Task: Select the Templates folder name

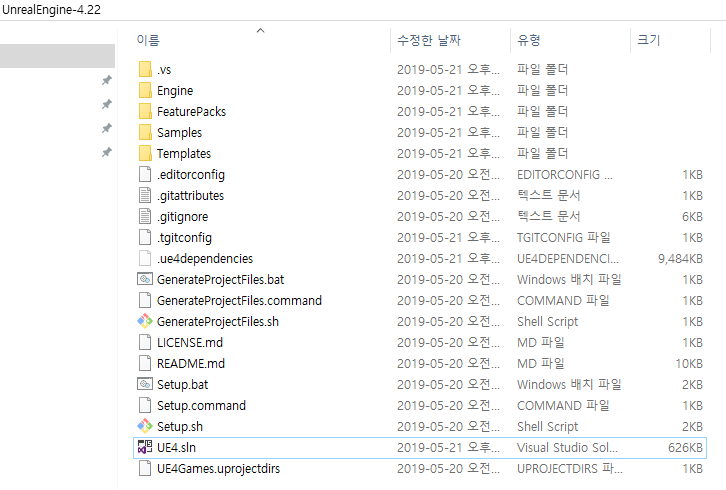Action: [184, 153]
